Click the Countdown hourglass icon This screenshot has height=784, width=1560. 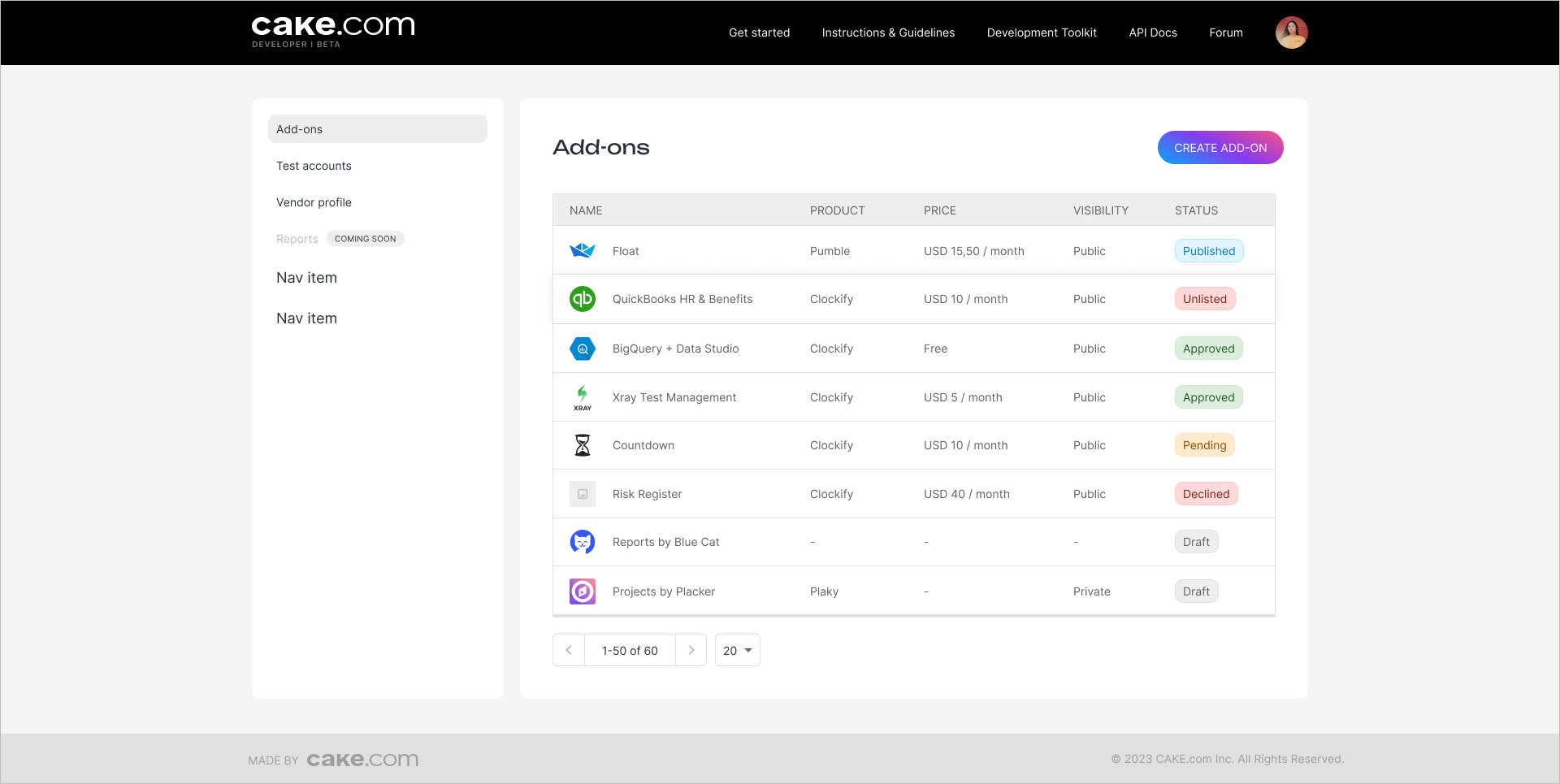(x=582, y=445)
